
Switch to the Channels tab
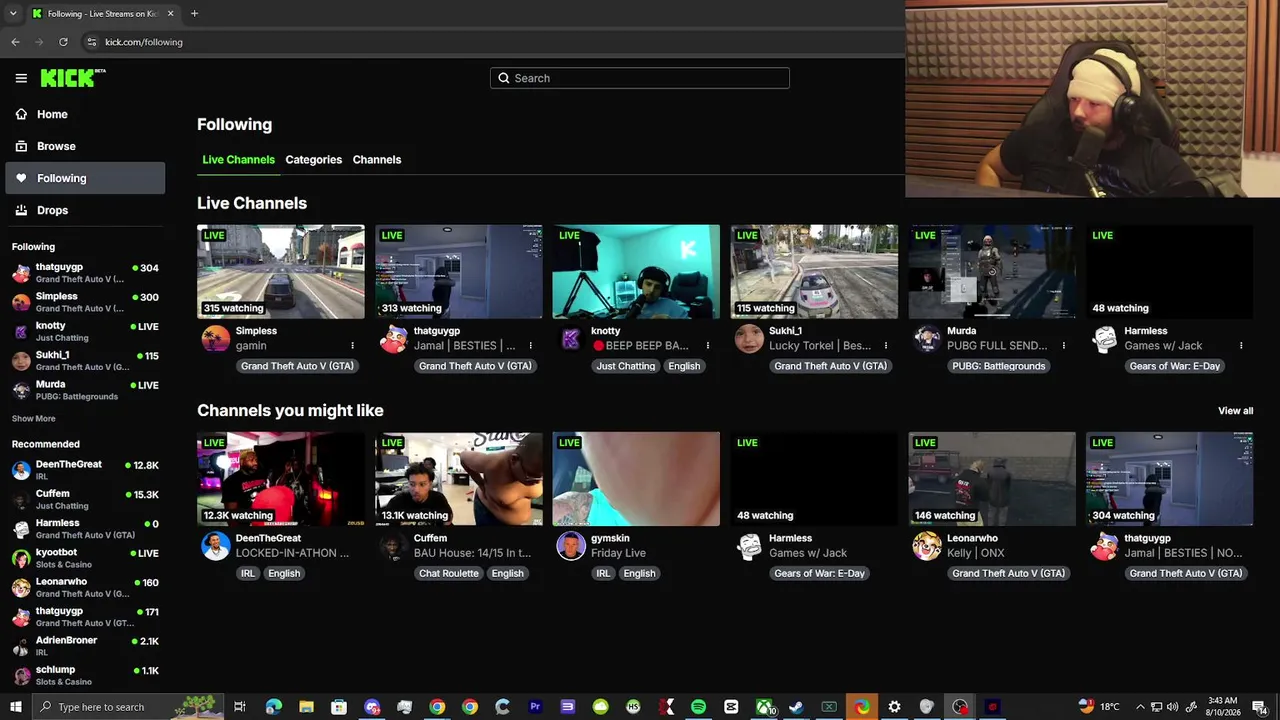click(377, 160)
